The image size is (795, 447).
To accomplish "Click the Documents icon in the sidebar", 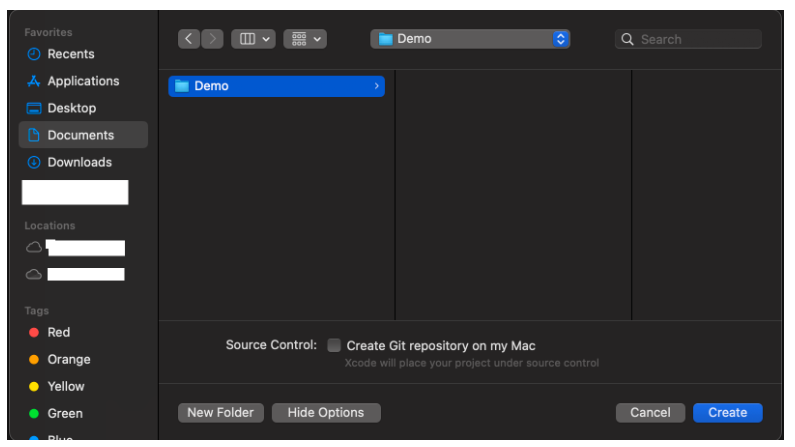I will [x=34, y=135].
